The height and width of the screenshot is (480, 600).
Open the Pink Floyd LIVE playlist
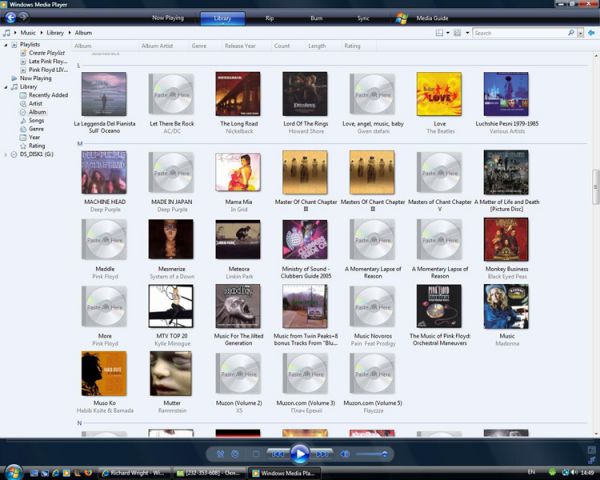tap(48, 70)
